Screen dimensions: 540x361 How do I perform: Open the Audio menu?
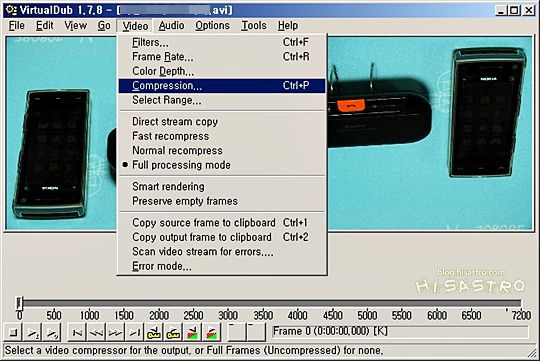171,26
